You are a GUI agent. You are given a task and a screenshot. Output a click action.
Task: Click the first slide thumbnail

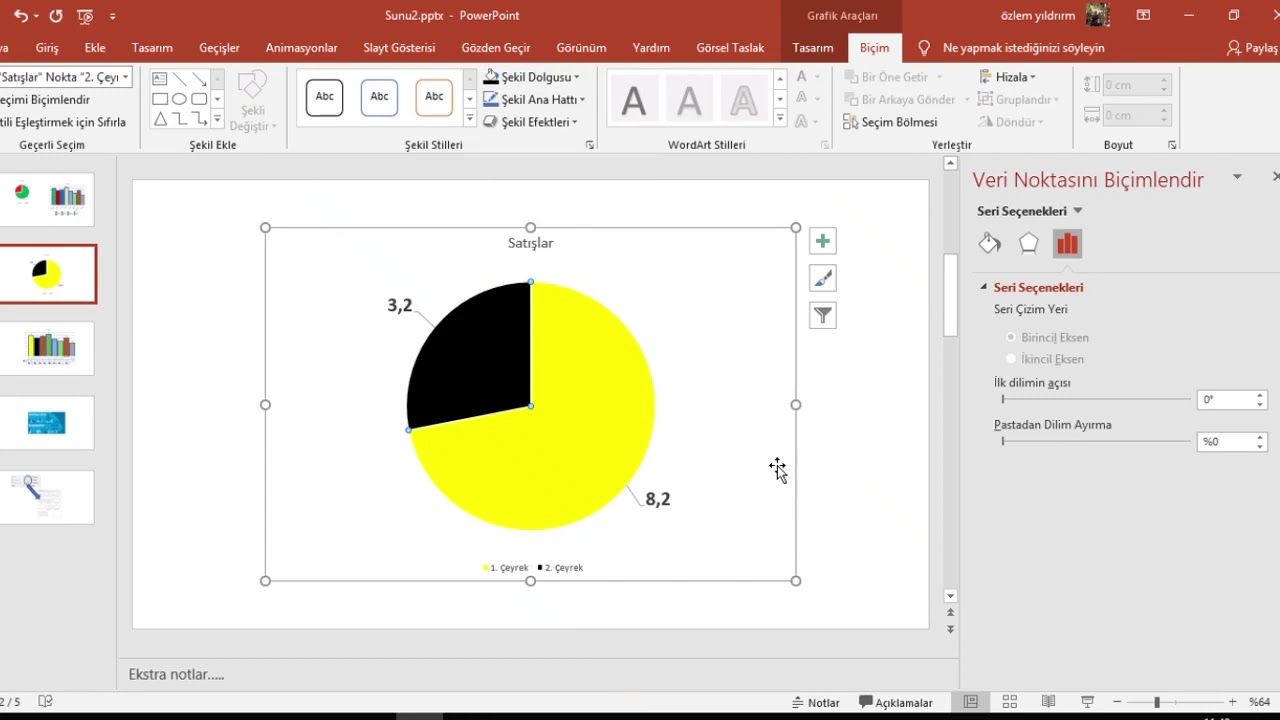[x=47, y=198]
